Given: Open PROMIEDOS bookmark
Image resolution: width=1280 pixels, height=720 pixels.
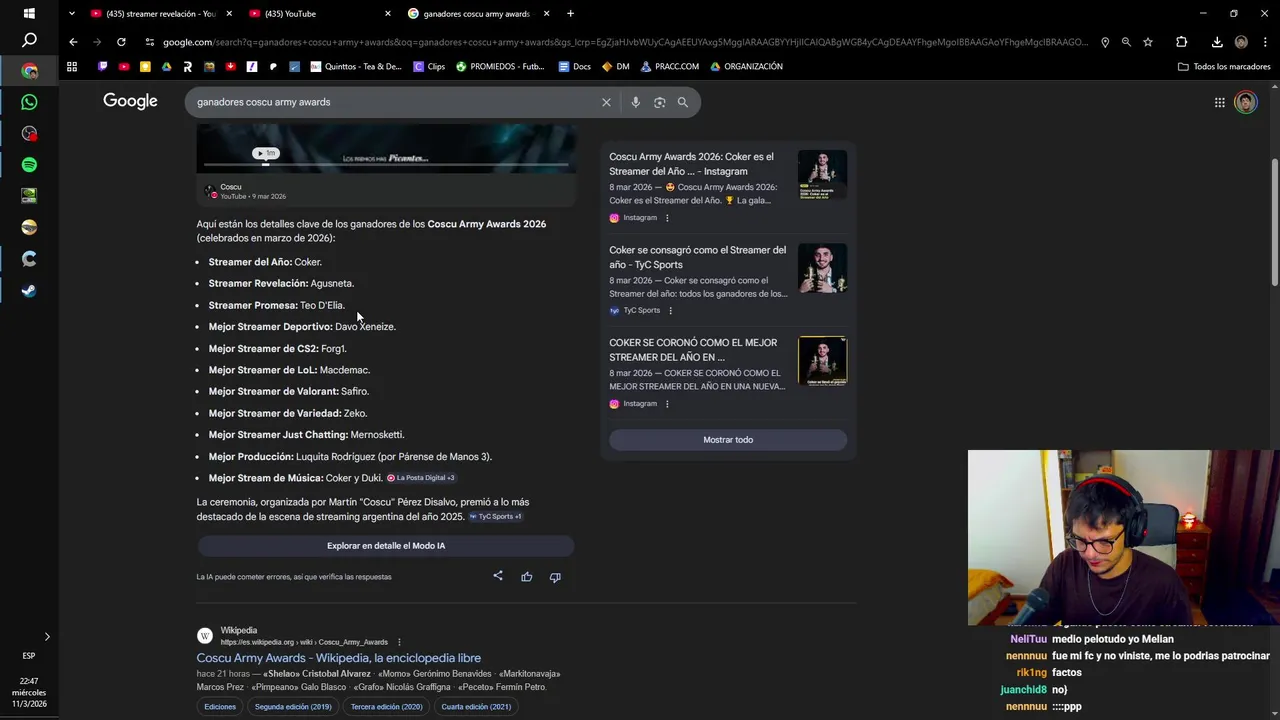Looking at the screenshot, I should click(500, 66).
